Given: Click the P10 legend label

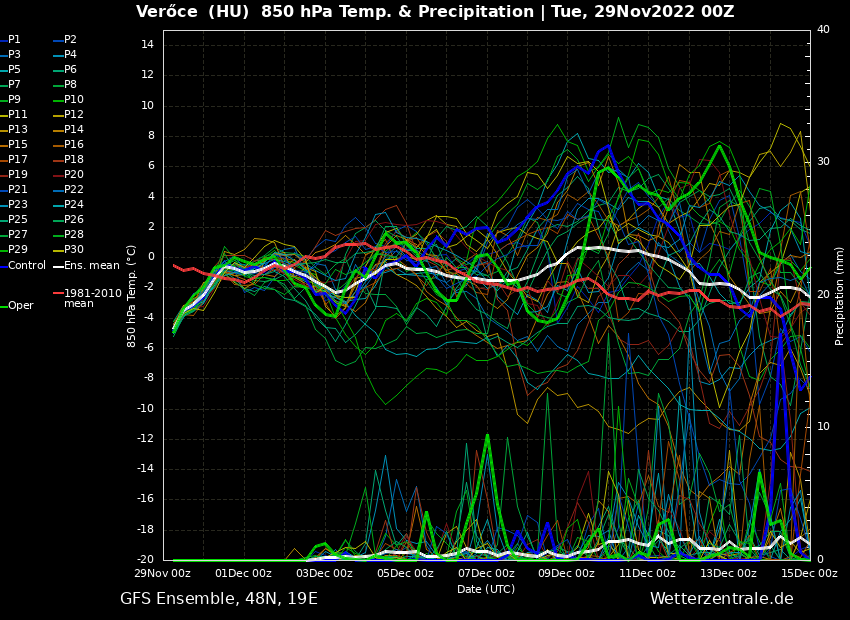Looking at the screenshot, I should click(74, 100).
